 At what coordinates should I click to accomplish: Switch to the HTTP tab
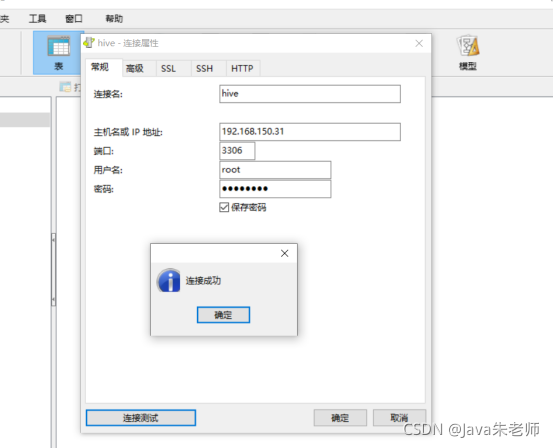click(x=242, y=69)
